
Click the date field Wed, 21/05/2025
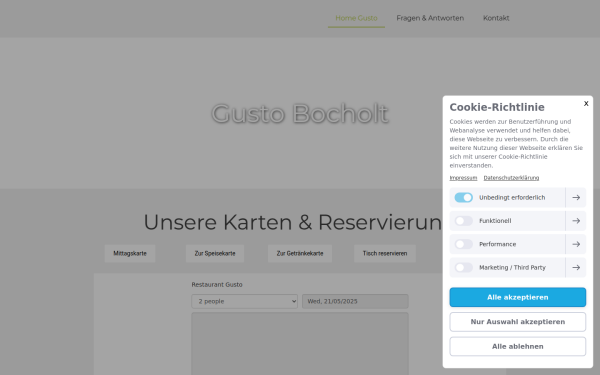(x=355, y=301)
